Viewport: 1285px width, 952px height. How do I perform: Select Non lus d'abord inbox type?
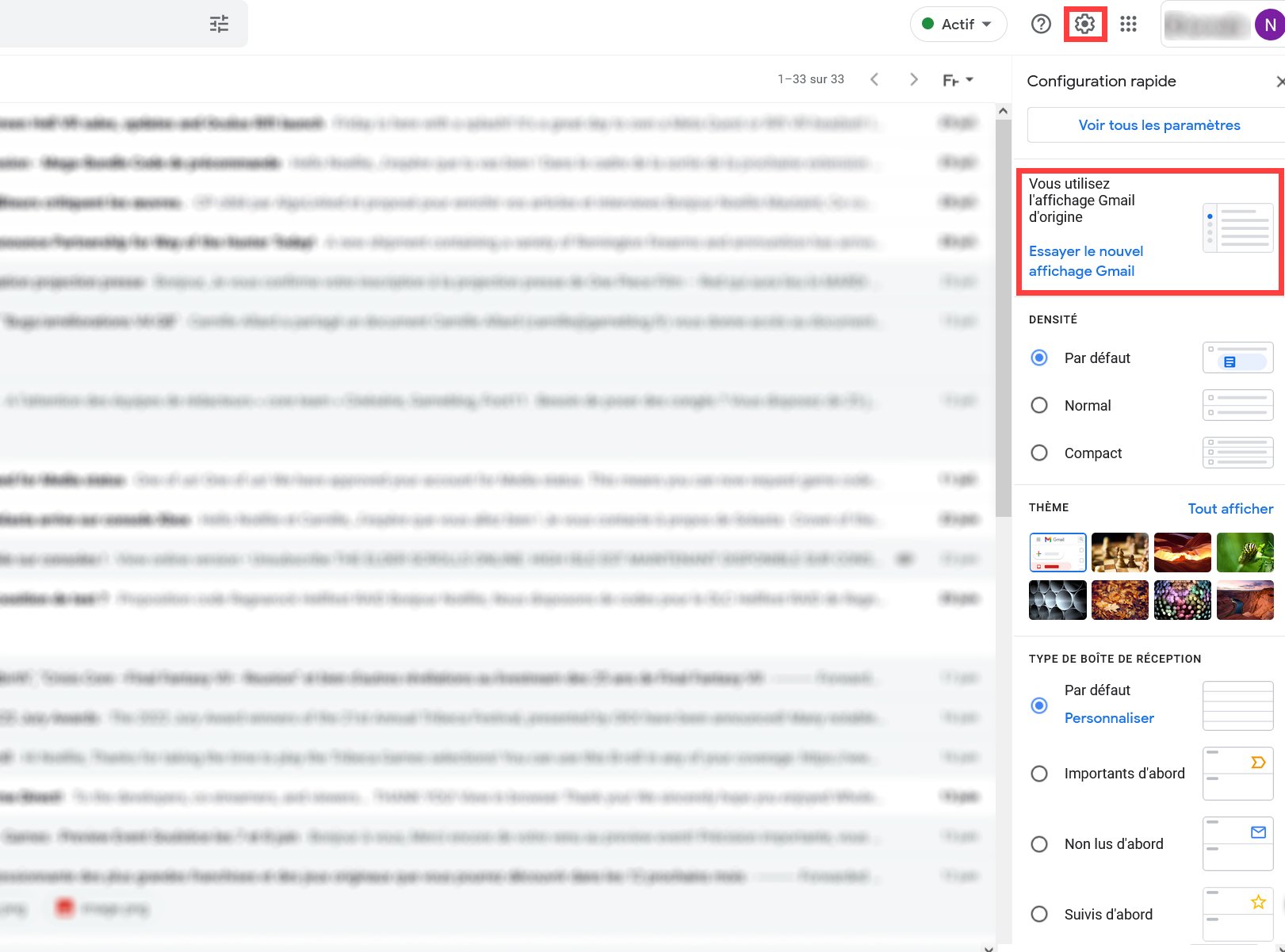(x=1039, y=844)
